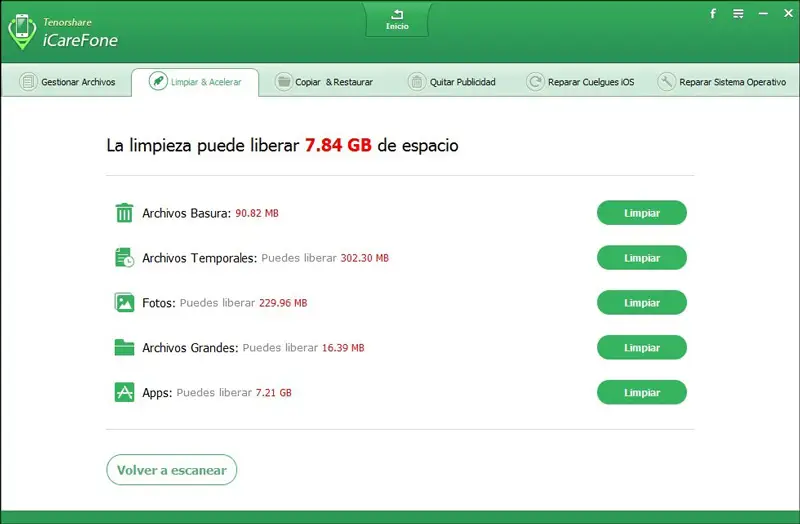
Task: Clean Fotos with Limpiar button
Action: click(642, 303)
